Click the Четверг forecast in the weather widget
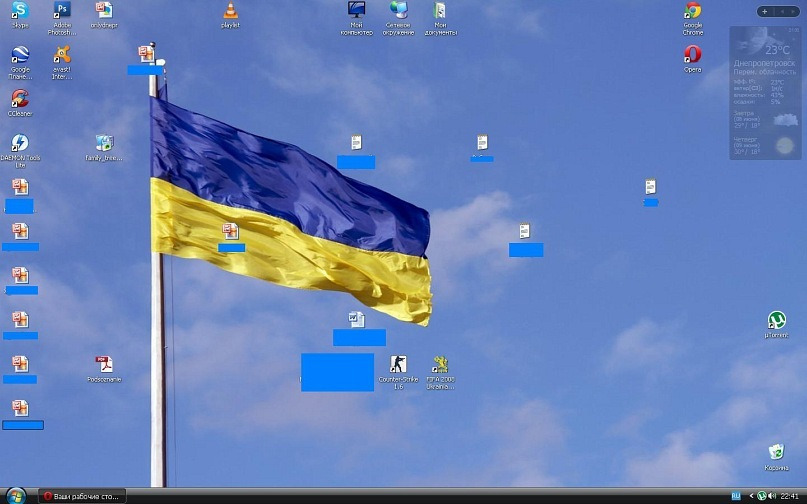 [765, 146]
